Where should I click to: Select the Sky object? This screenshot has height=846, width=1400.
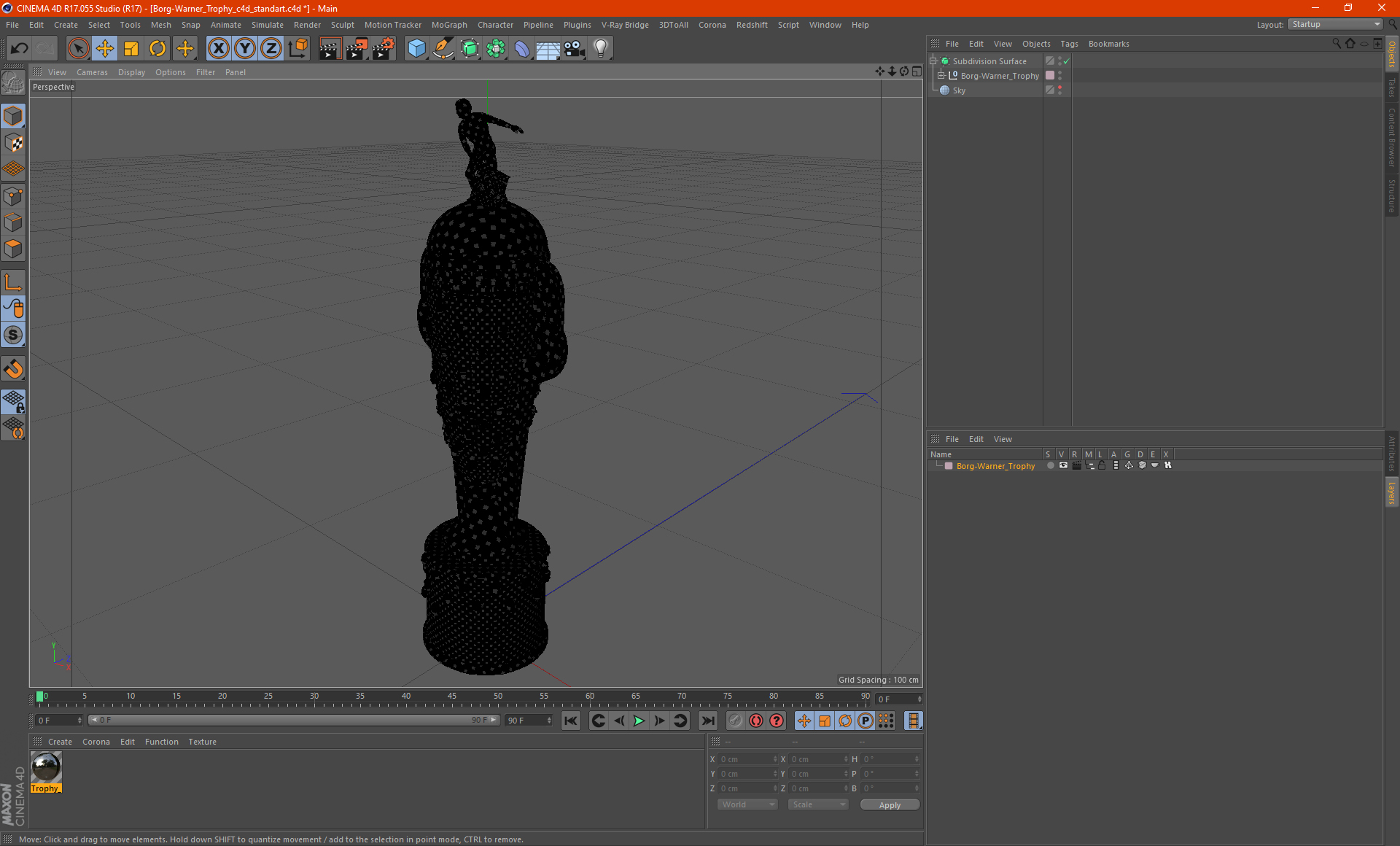959,90
